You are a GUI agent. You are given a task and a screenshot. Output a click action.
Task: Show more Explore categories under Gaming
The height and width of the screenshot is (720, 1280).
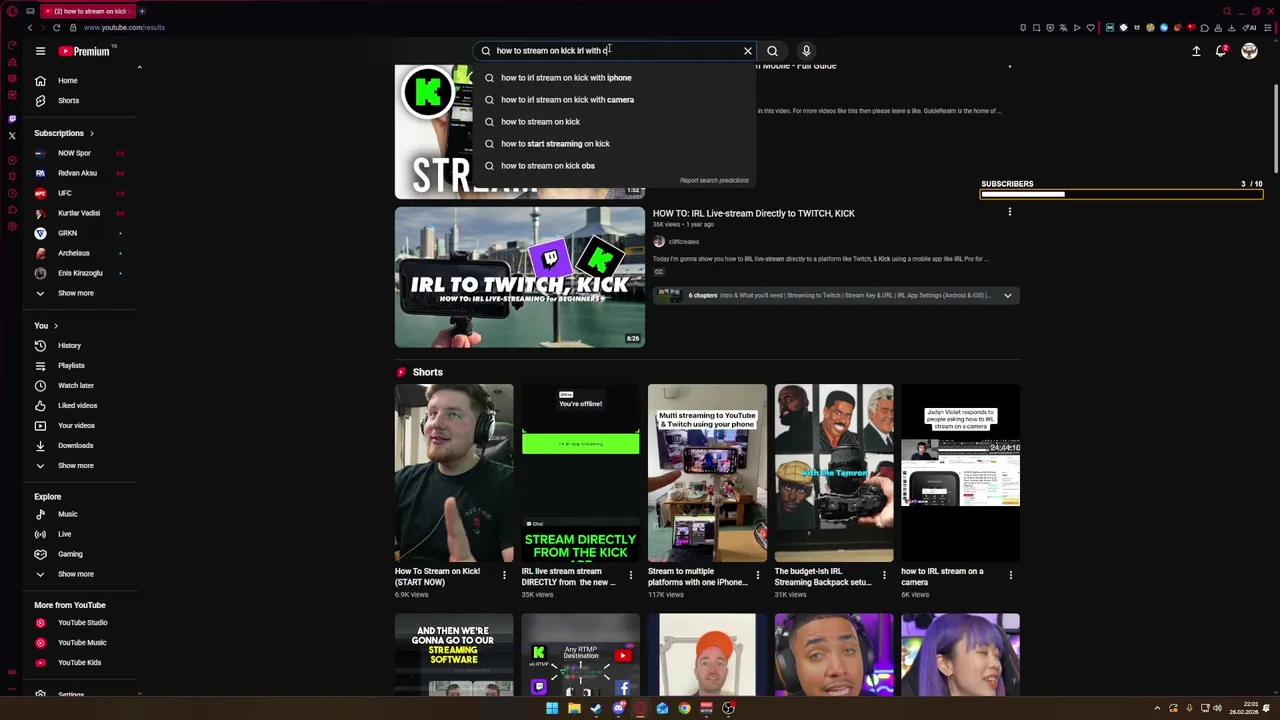[x=75, y=574]
